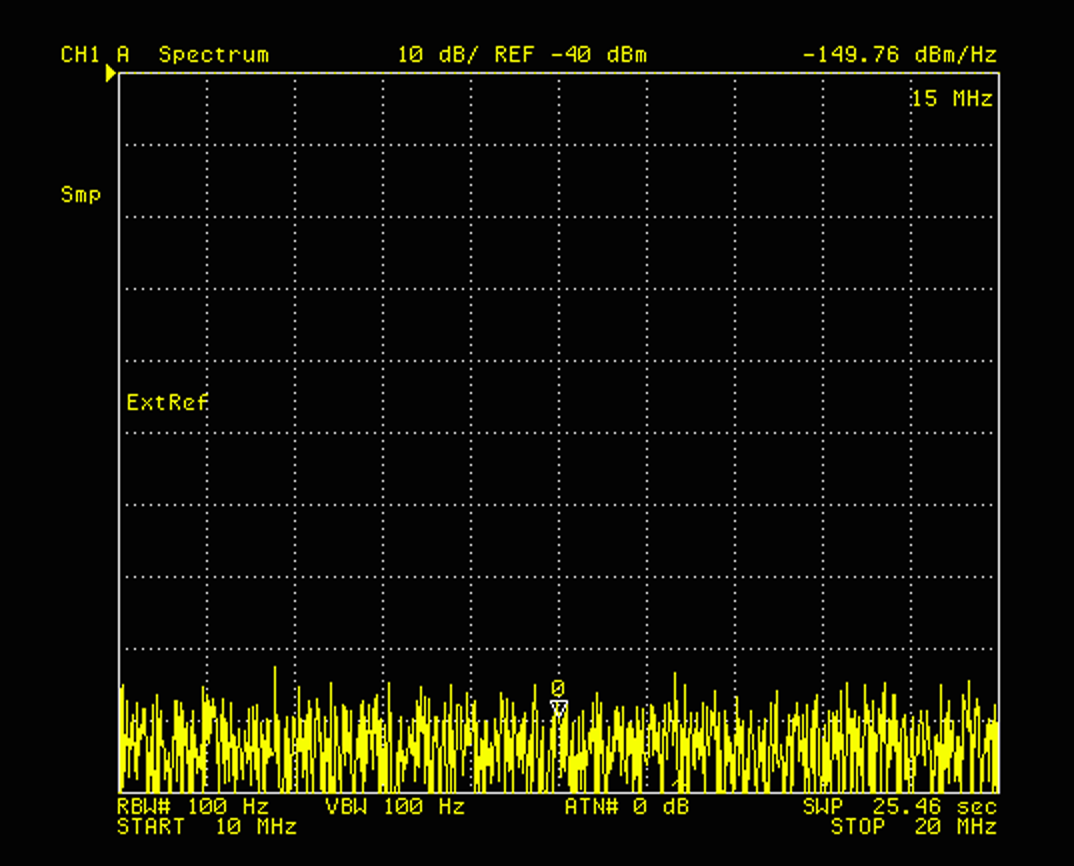Click the 'STOP 20 MHz' frequency label
The image size is (1074, 866).
tap(914, 827)
